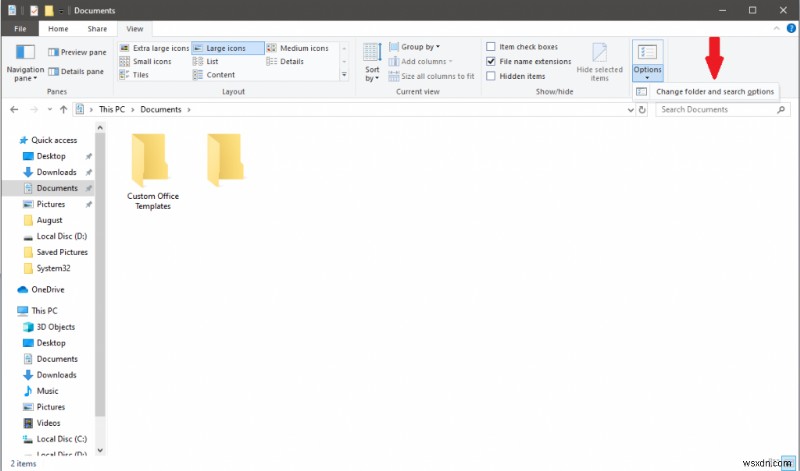Image resolution: width=800 pixels, height=471 pixels.
Task: Select pinned Documents in Quick access
Action: click(48, 188)
